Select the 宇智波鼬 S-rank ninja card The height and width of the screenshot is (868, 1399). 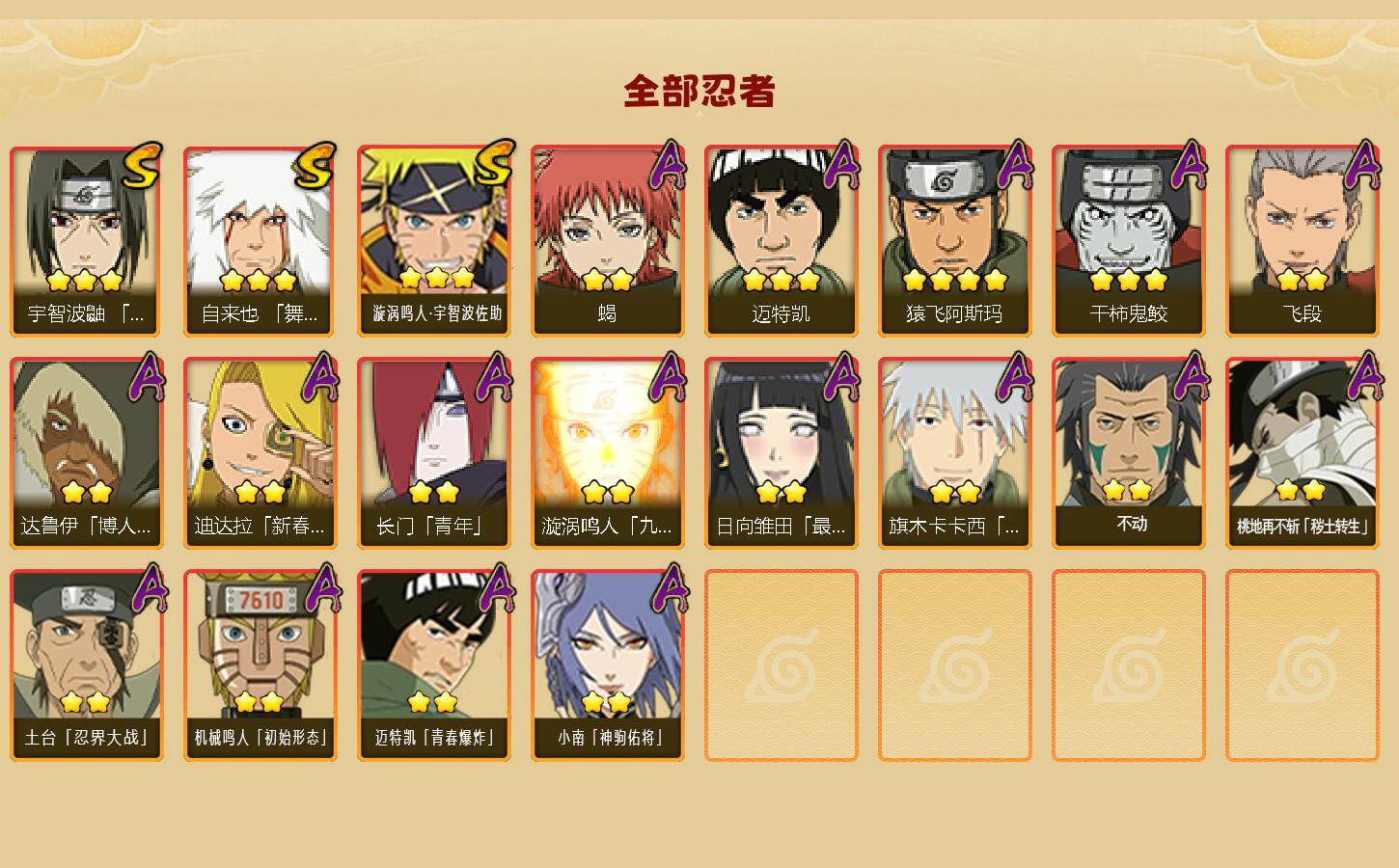87,241
